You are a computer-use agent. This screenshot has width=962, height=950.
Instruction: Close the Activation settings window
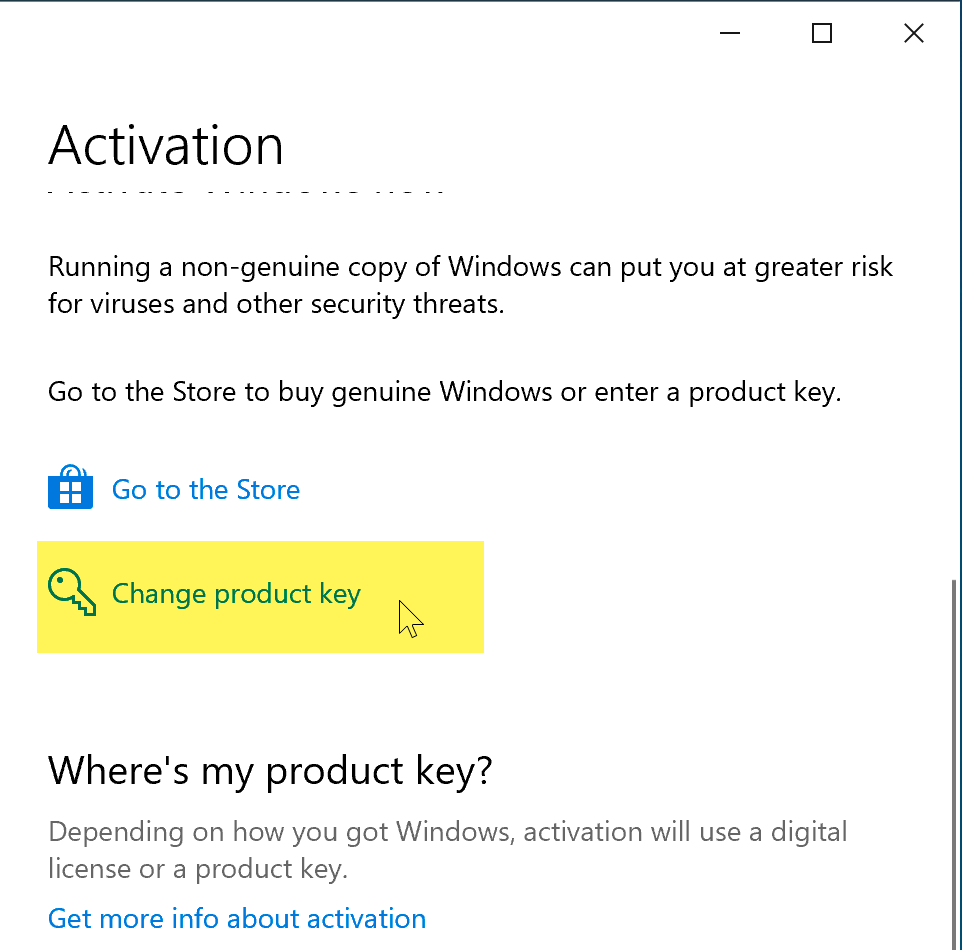tap(913, 33)
